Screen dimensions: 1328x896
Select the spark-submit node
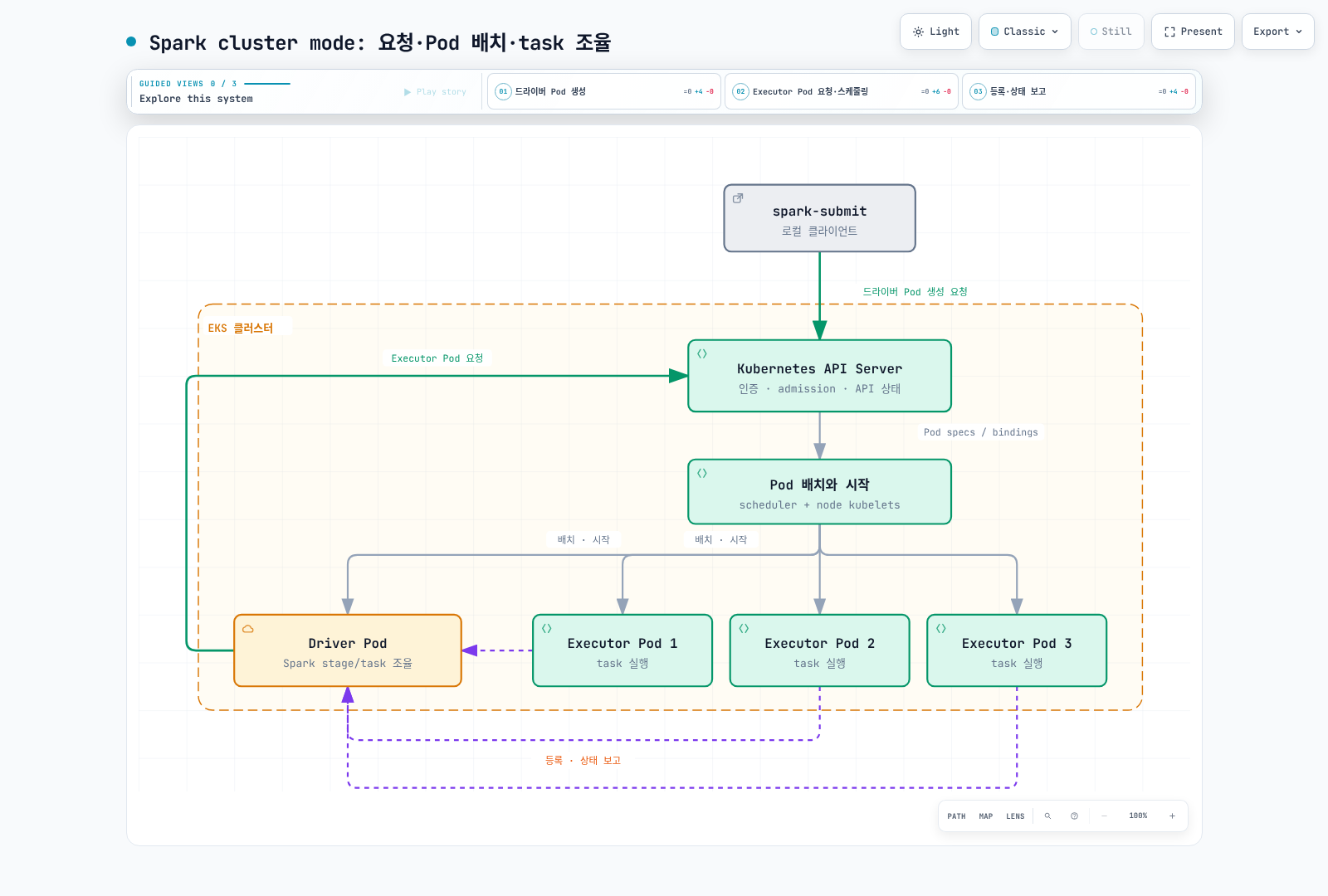tap(820, 218)
